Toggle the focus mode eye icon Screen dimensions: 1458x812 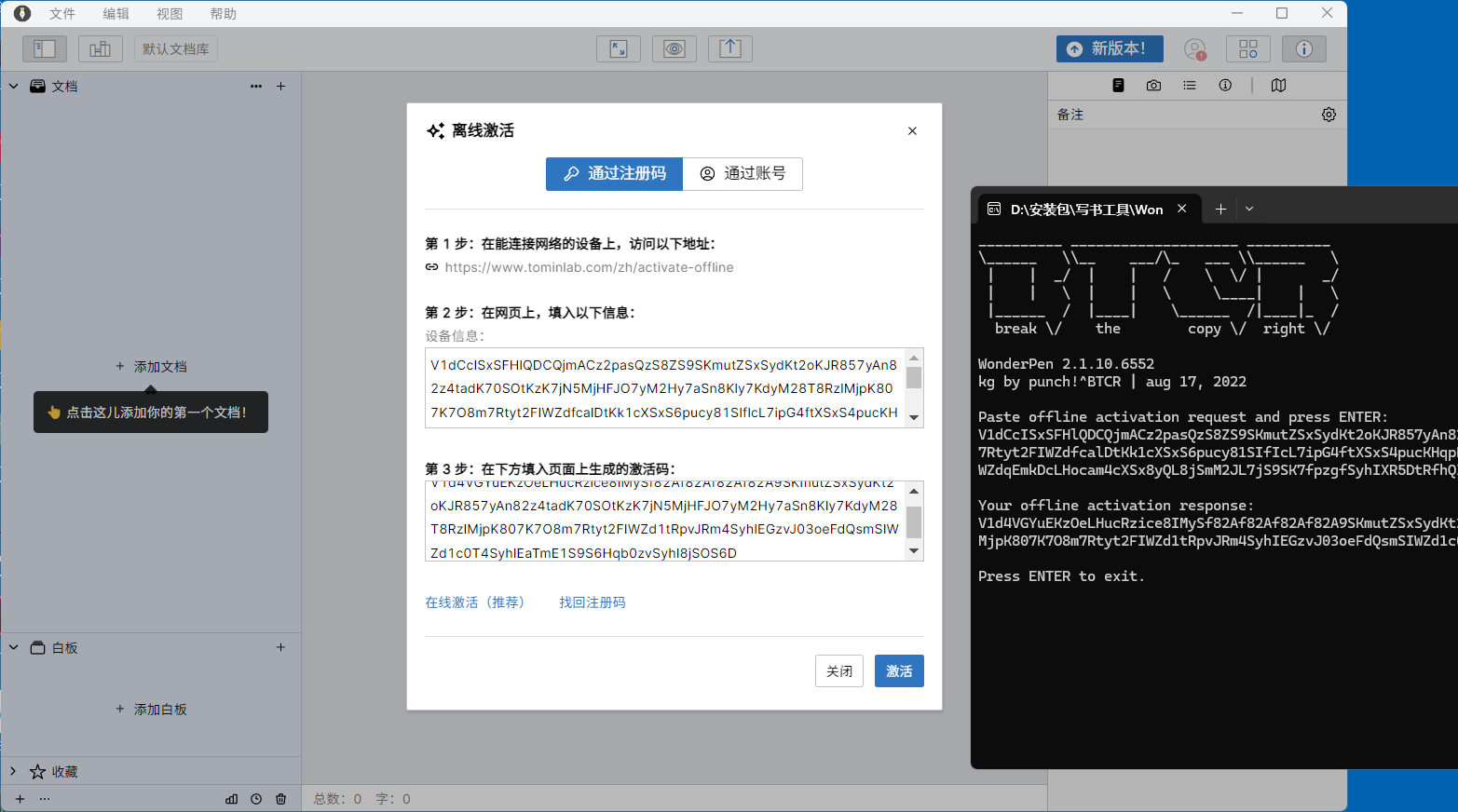point(674,48)
